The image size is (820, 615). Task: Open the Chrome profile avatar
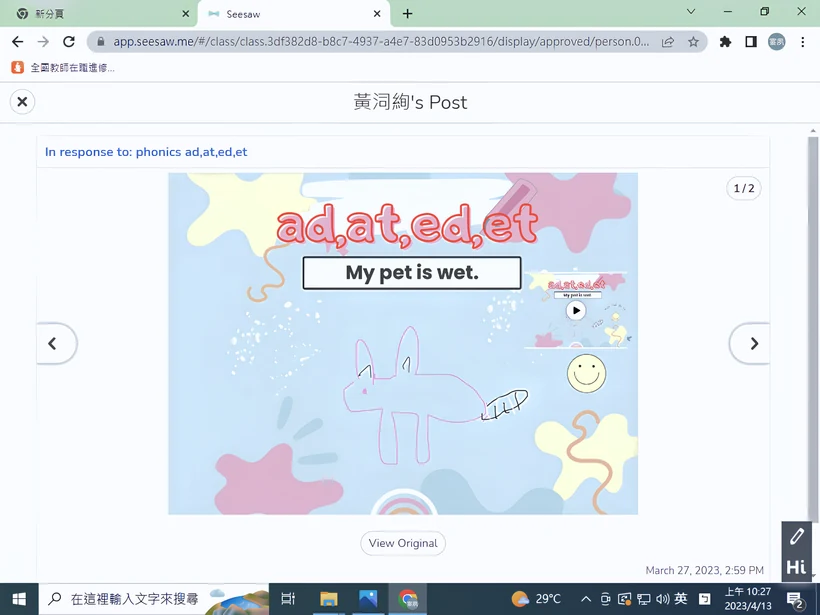(x=777, y=42)
